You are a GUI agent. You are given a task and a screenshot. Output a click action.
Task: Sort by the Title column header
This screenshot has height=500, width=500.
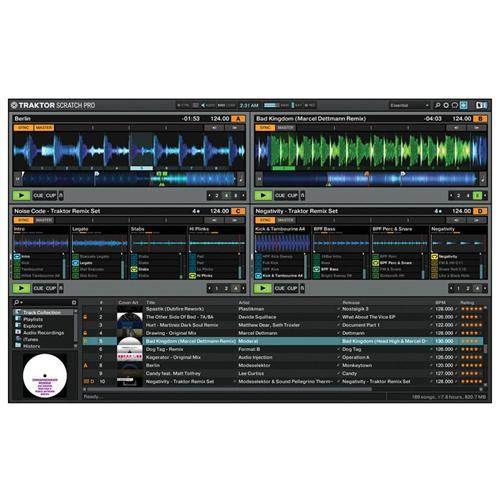150,303
